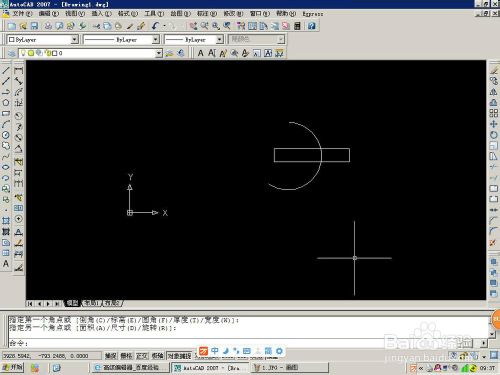Open the 编辑 (Edit) menu
Screen dimensions: 500x375
(49, 14)
